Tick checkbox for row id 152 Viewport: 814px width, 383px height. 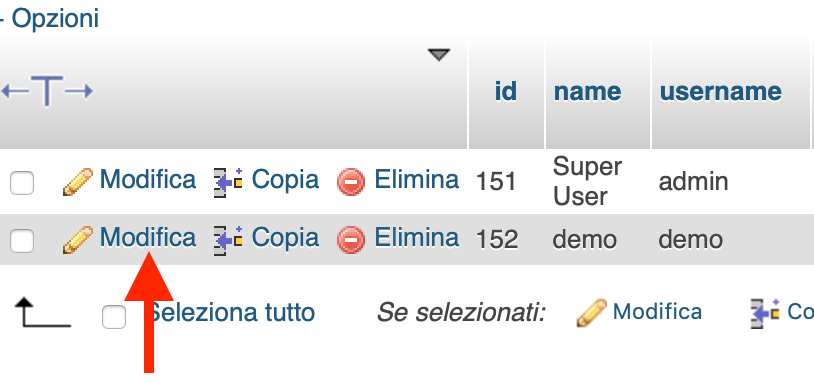(x=22, y=241)
